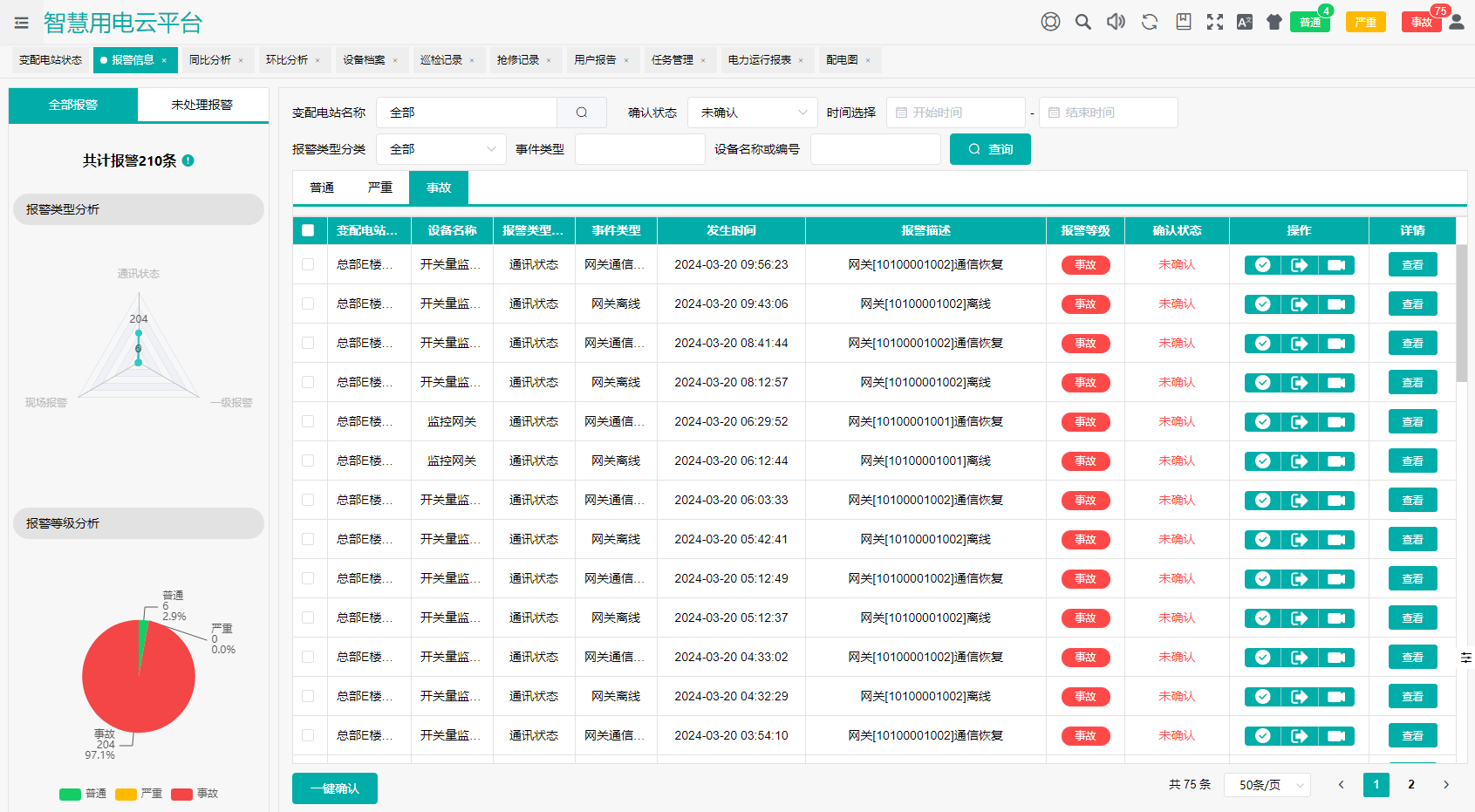Toggle the select-all checkbox in table header
Viewport: 1475px width, 812px height.
click(308, 230)
